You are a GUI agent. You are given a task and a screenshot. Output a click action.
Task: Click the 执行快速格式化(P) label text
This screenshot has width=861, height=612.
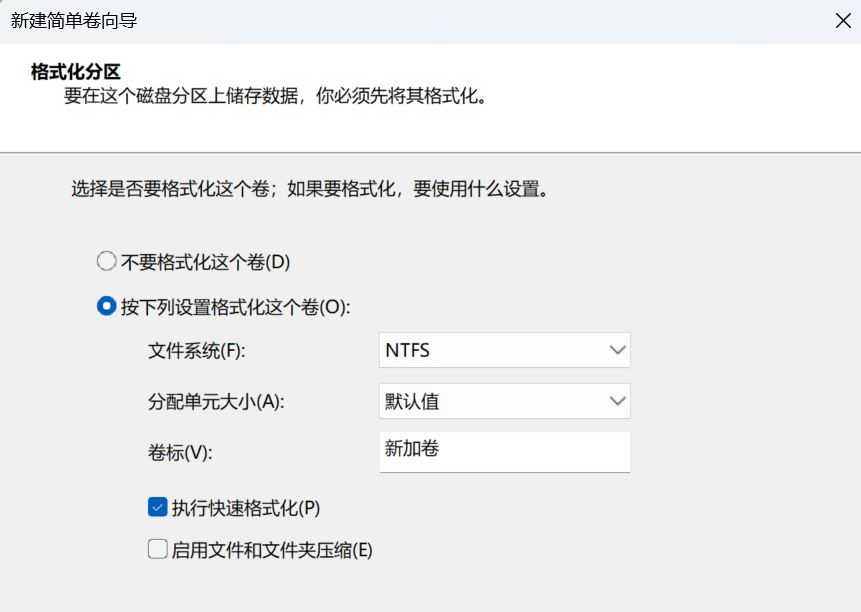click(246, 508)
